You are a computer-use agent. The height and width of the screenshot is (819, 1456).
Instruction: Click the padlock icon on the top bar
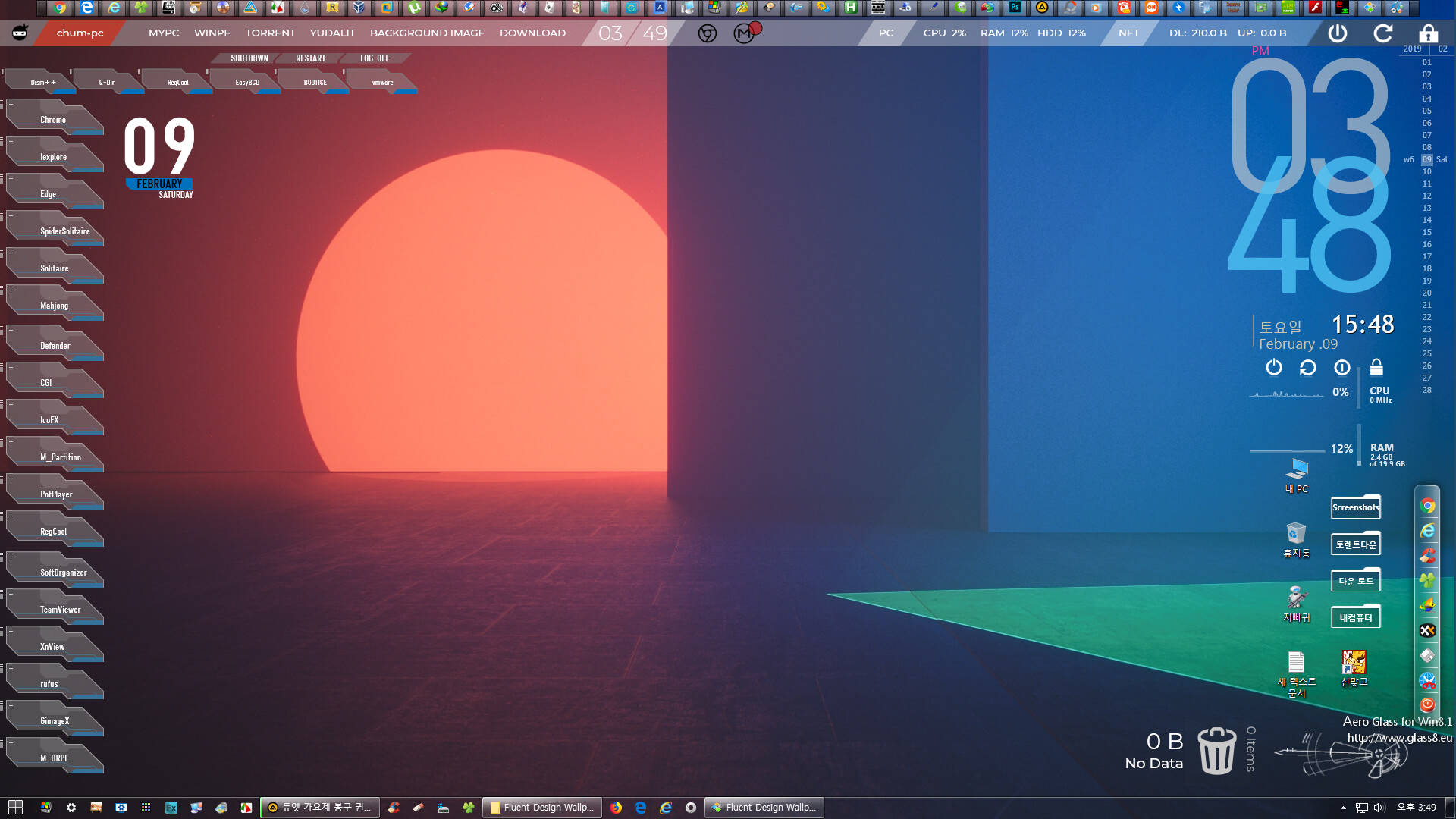click(x=1429, y=33)
